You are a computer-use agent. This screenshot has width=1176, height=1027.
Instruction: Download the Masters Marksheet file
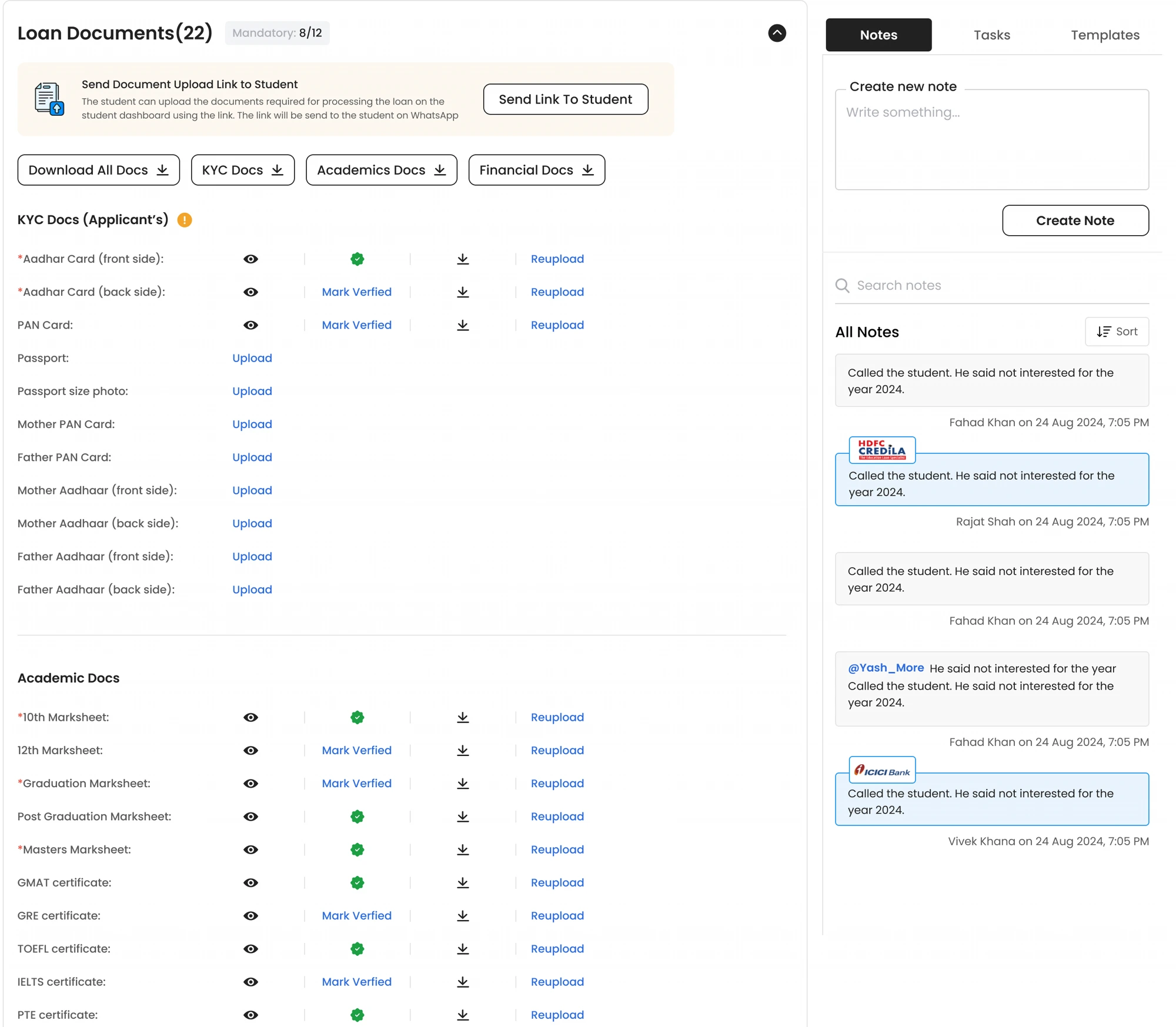coord(463,849)
